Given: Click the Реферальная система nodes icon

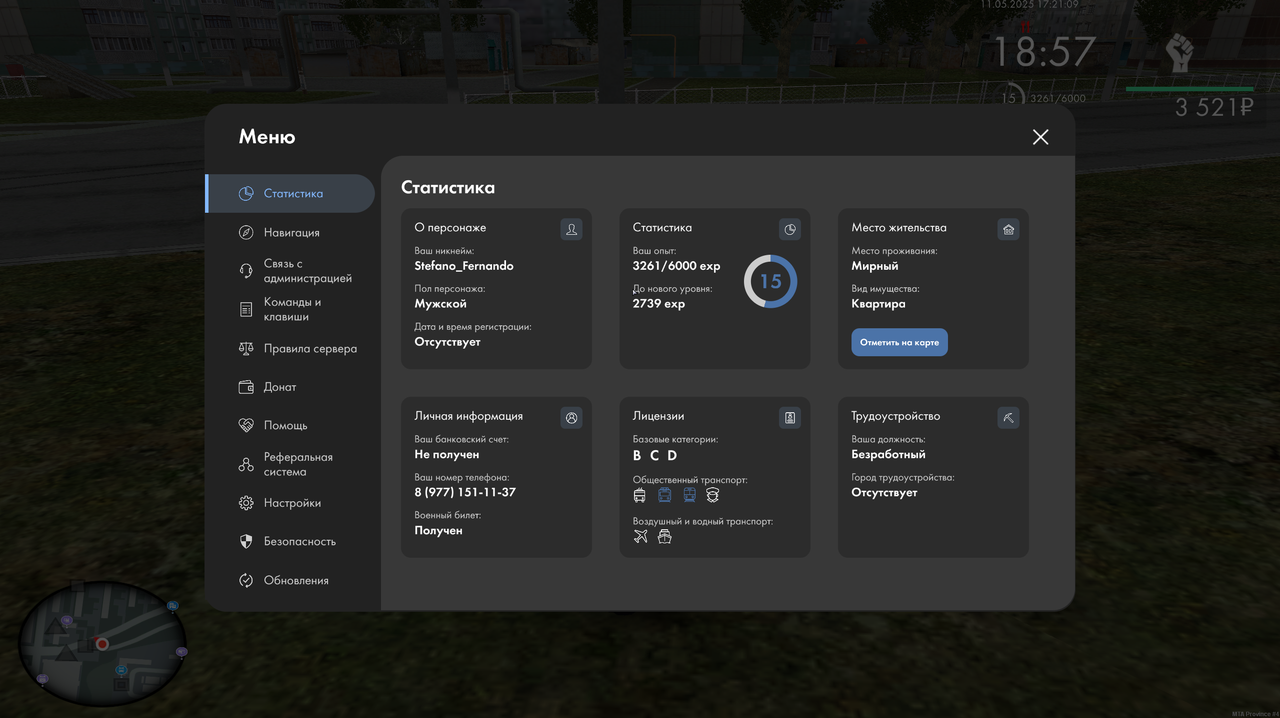Looking at the screenshot, I should coord(246,464).
